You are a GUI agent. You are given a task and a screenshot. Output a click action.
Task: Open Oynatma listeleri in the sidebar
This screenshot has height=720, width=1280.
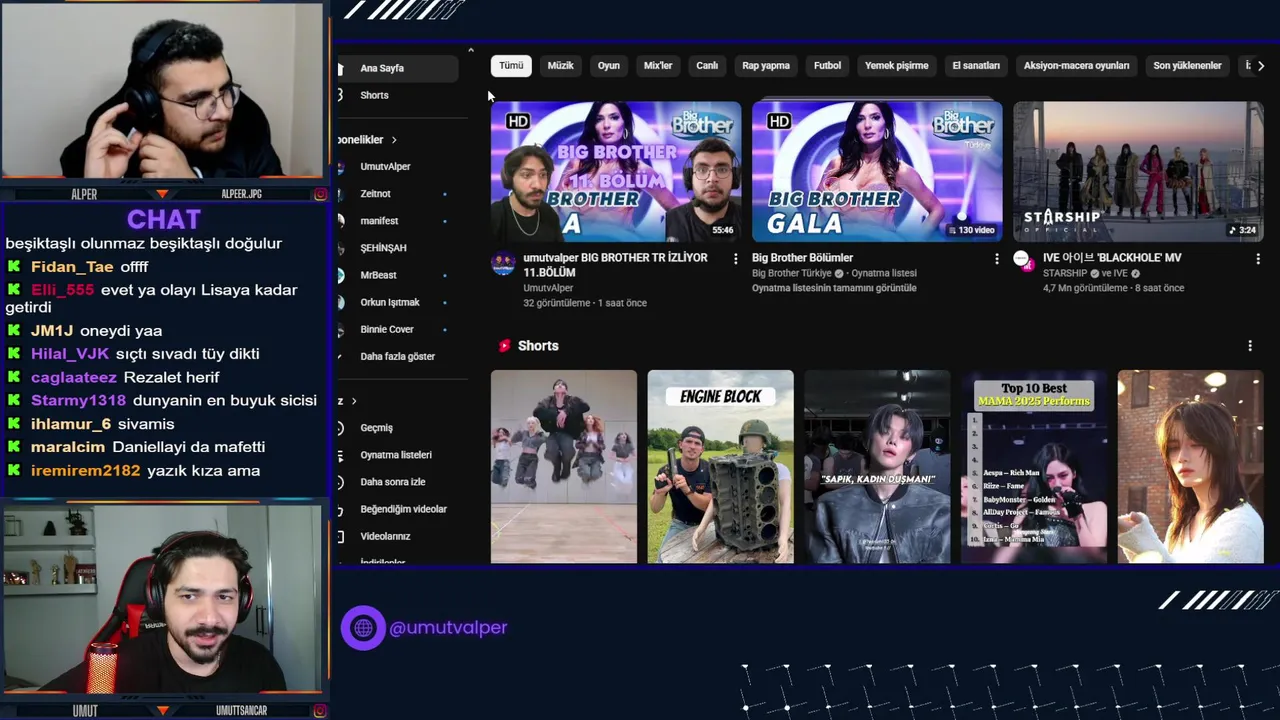396,455
